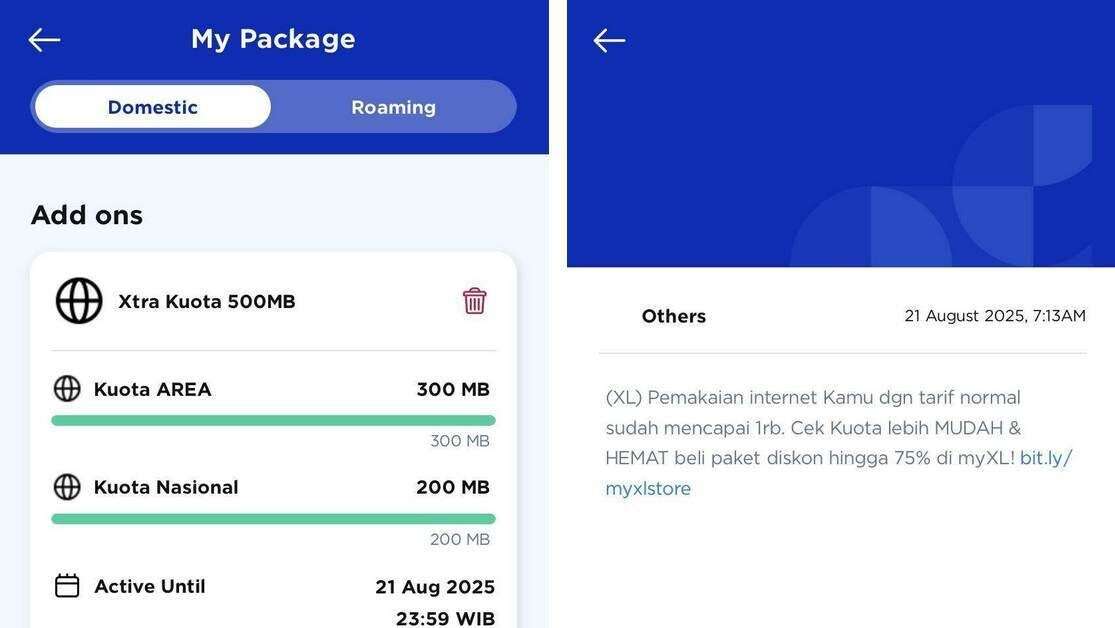Tap back arrow on message detail screen
This screenshot has width=1115, height=628.
pos(609,41)
